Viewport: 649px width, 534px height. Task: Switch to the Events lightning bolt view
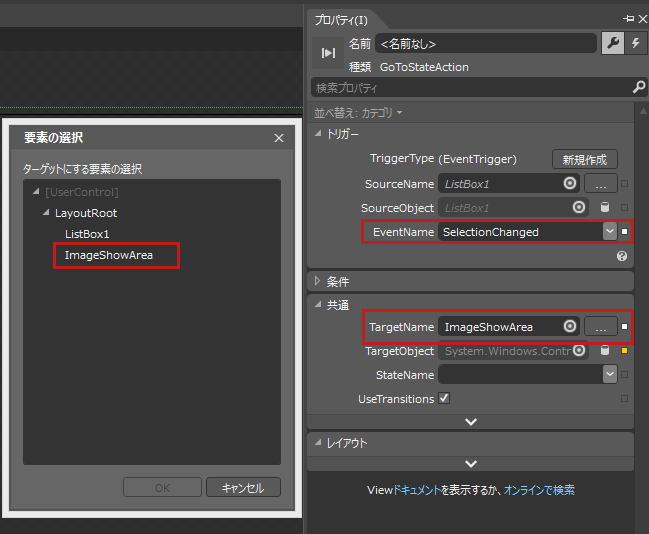pyautogui.click(x=635, y=43)
